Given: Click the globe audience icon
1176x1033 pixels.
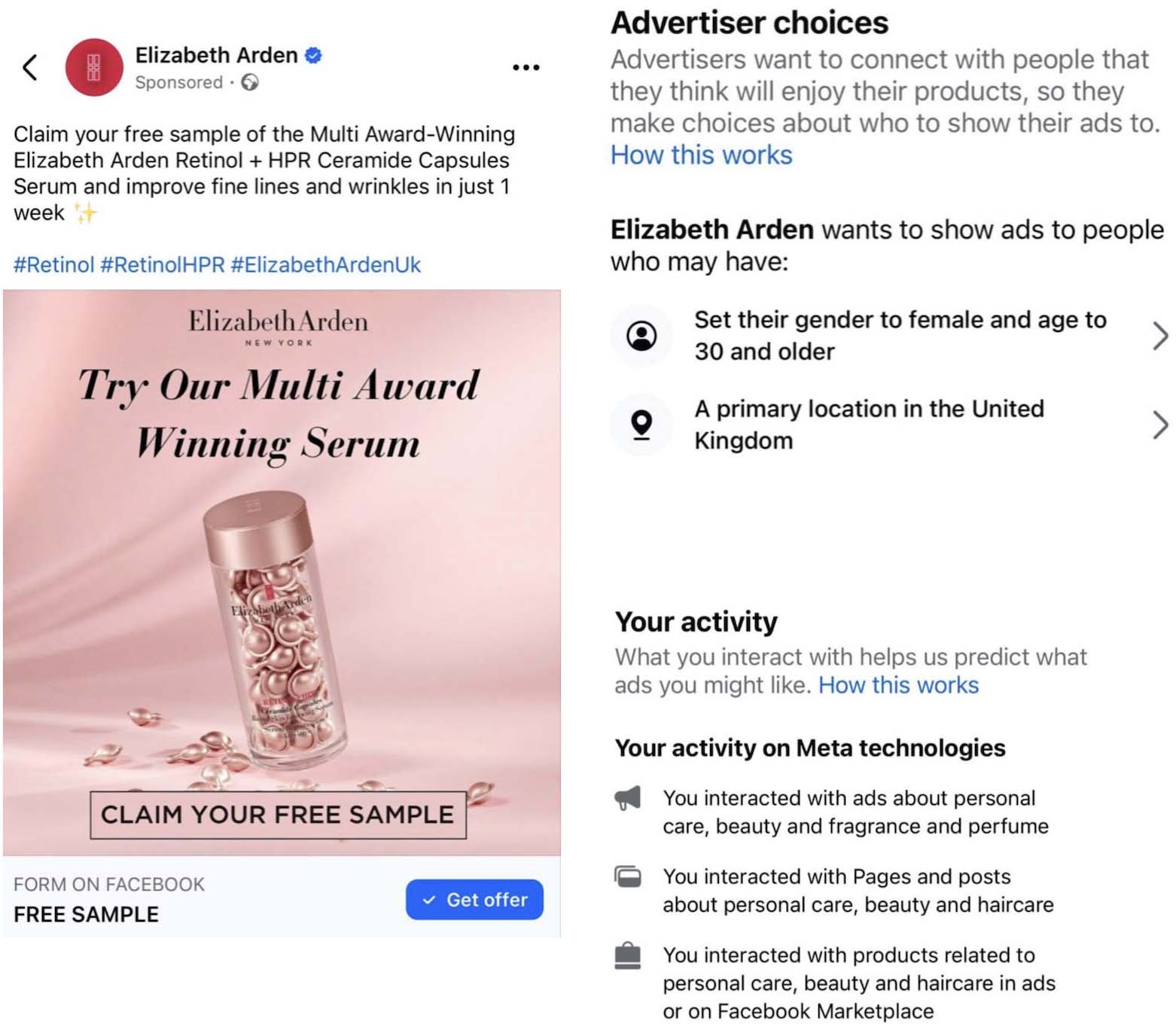Looking at the screenshot, I should point(250,82).
